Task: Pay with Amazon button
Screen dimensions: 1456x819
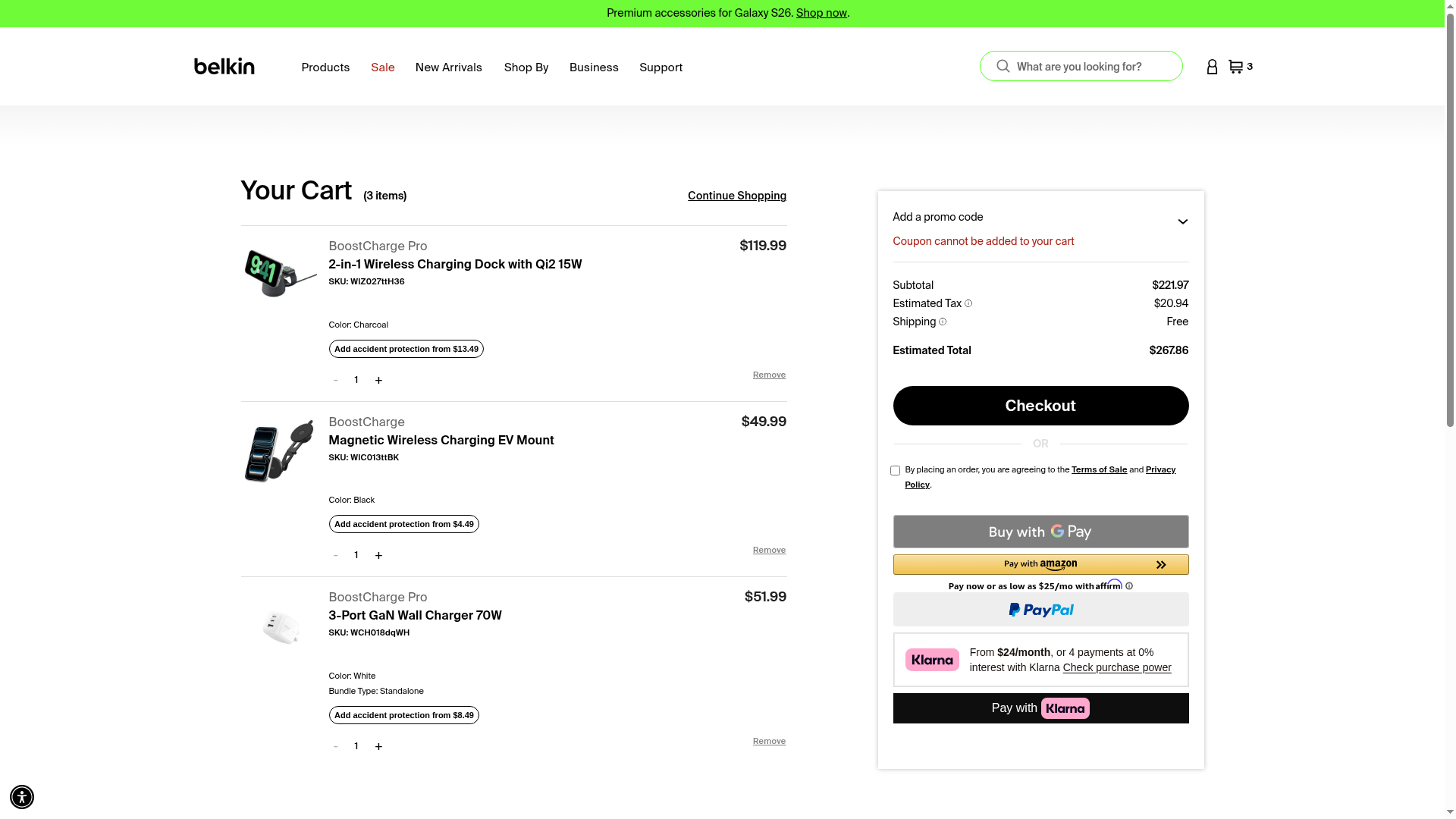Action: click(x=1040, y=564)
